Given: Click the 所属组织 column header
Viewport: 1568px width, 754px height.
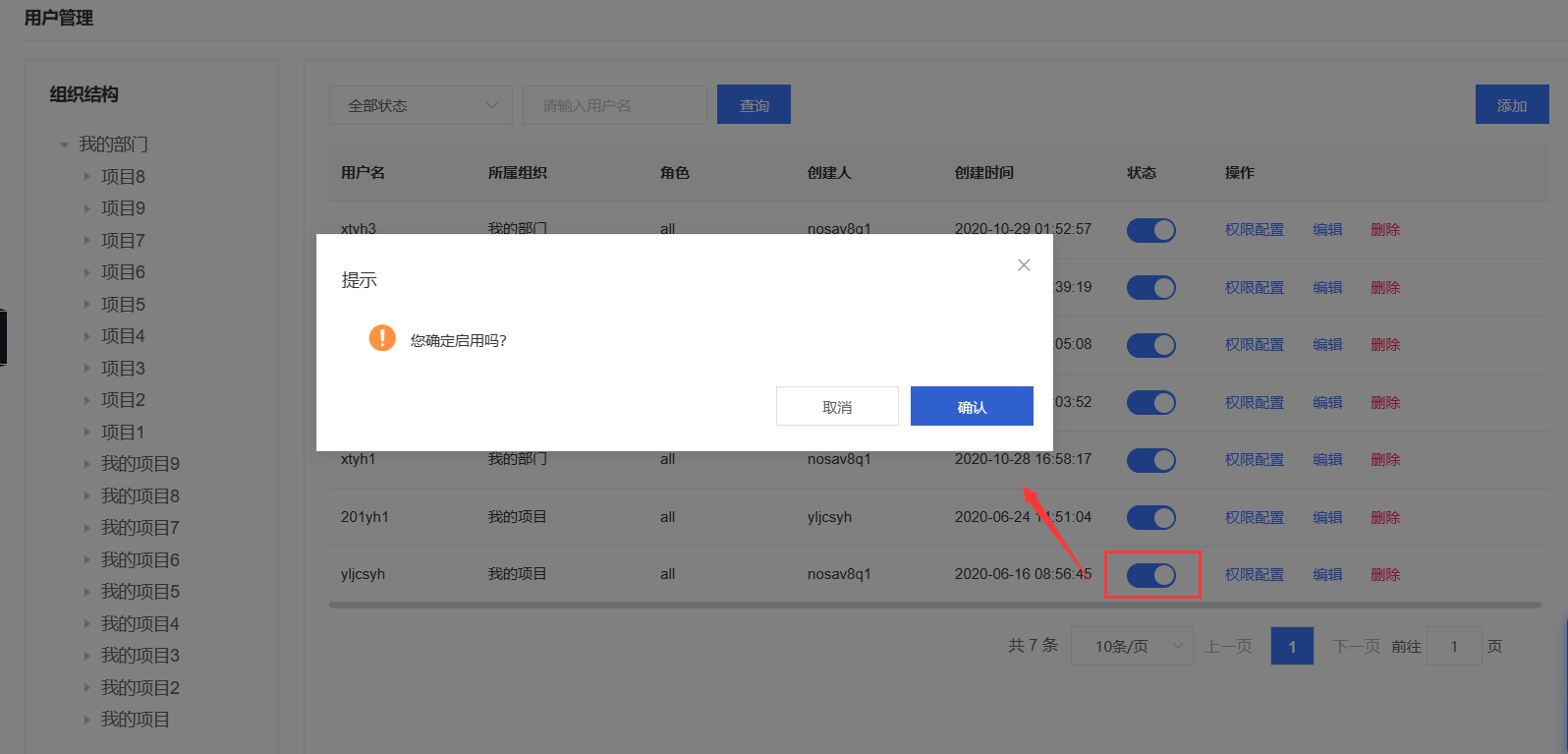Looking at the screenshot, I should tap(518, 172).
